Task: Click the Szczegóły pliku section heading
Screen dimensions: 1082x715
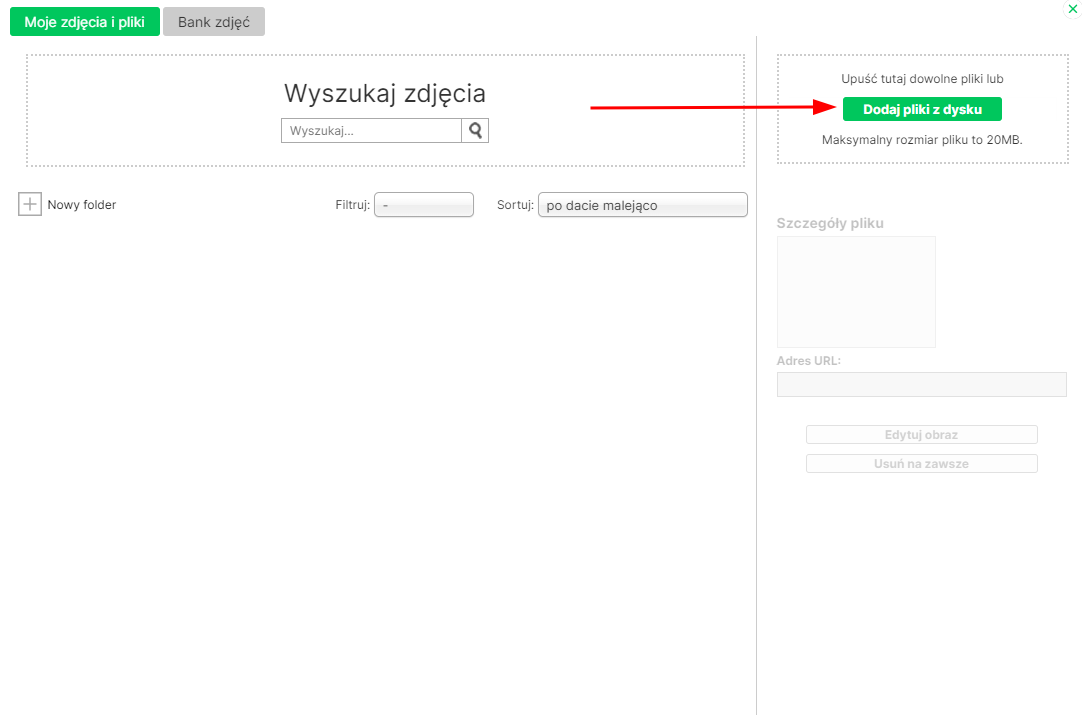Action: point(830,223)
